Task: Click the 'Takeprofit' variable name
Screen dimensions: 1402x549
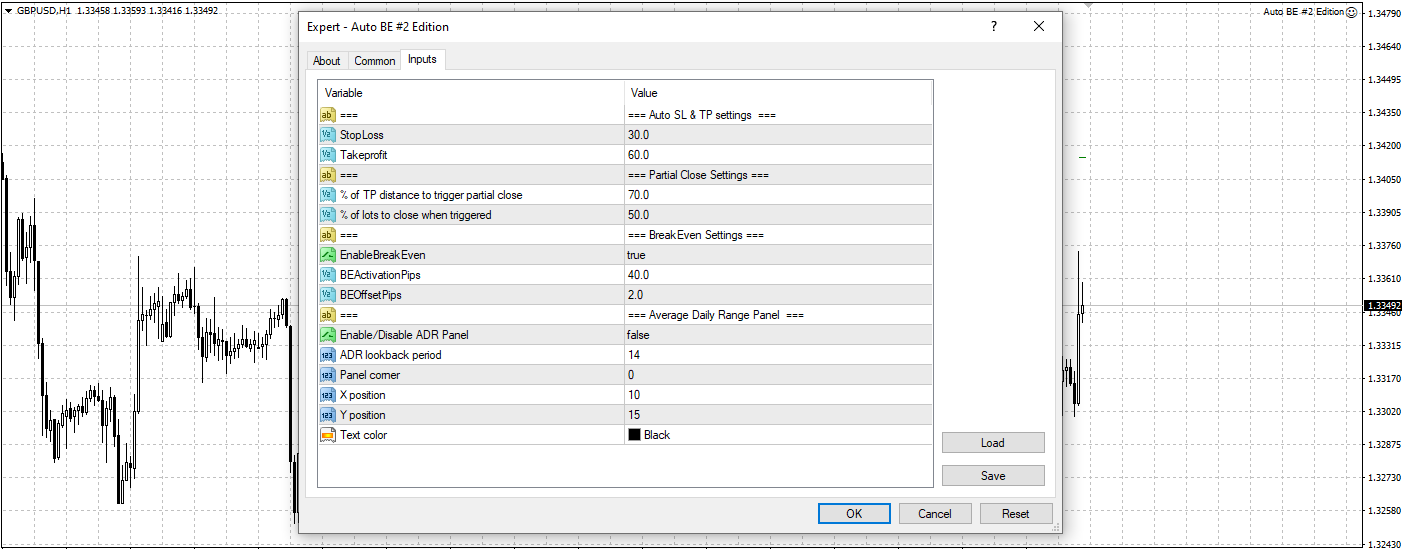Action: point(364,155)
